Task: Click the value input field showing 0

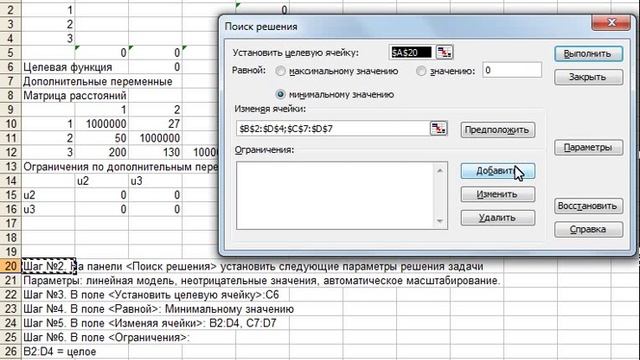Action: point(512,70)
